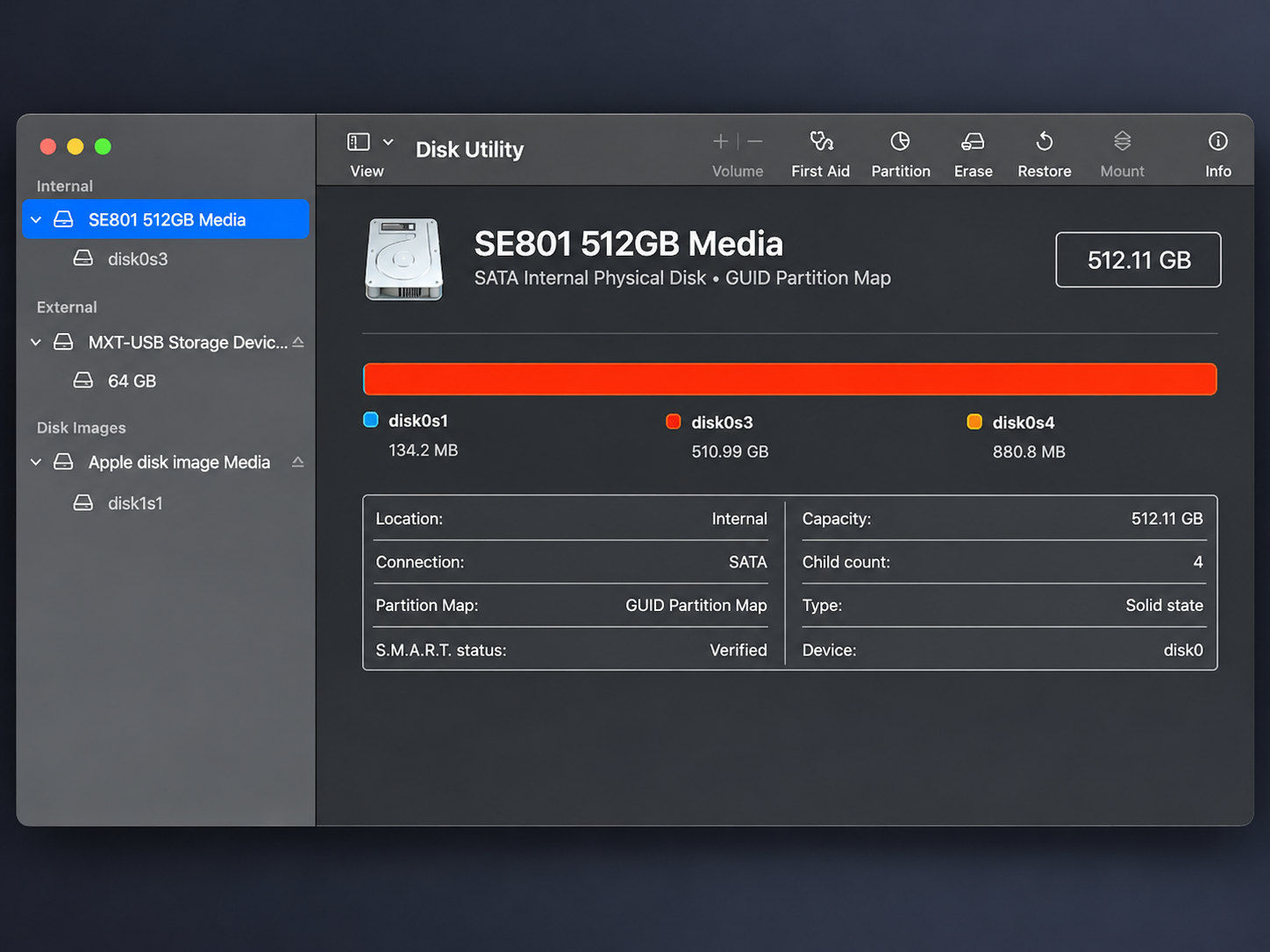This screenshot has height=952, width=1270.
Task: Collapse the SE801 512GB Media tree
Action: tap(36, 220)
